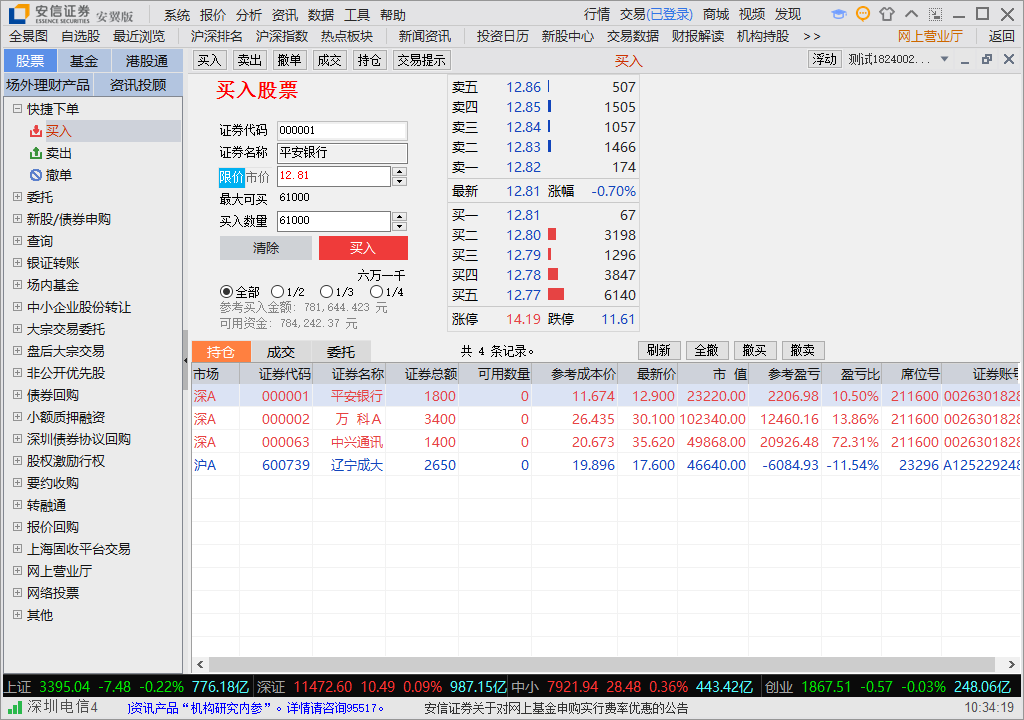Click the 撤卖 button
1024x720 pixels.
[x=803, y=350]
